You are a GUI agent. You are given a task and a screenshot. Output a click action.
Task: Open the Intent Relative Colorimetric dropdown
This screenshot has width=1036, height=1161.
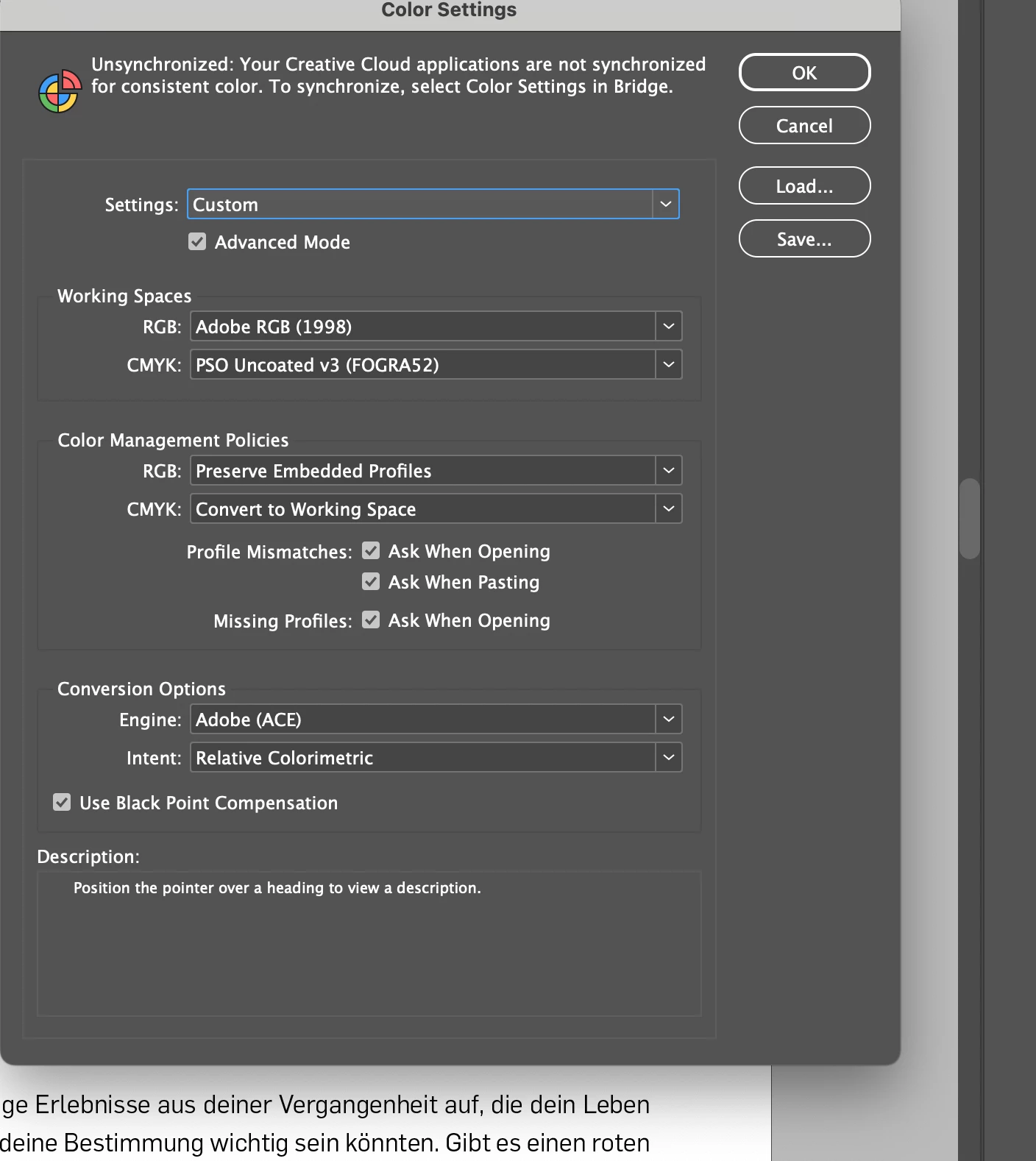point(436,757)
